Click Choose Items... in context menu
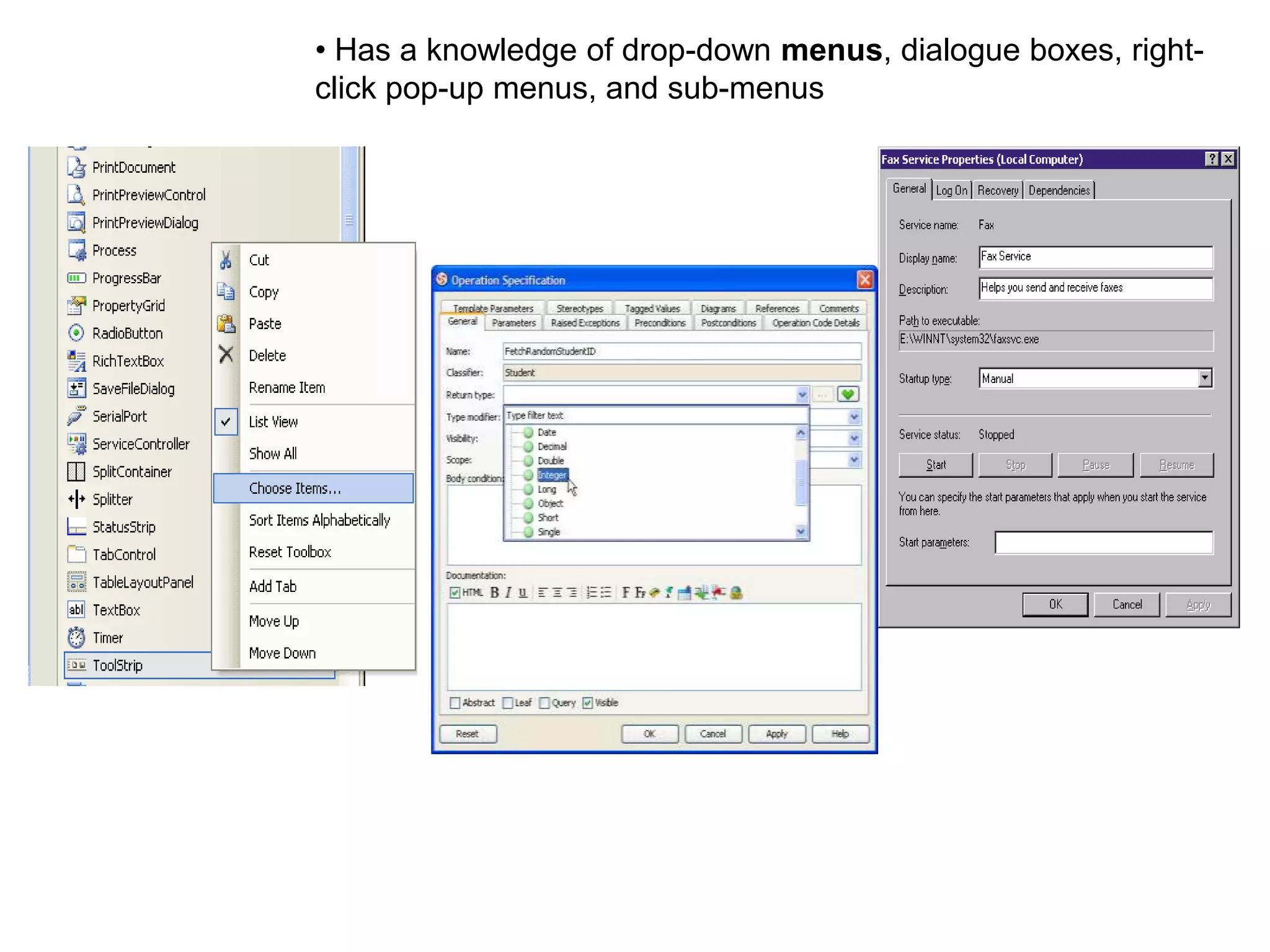Screen dimensions: 1270x952 (x=313, y=488)
